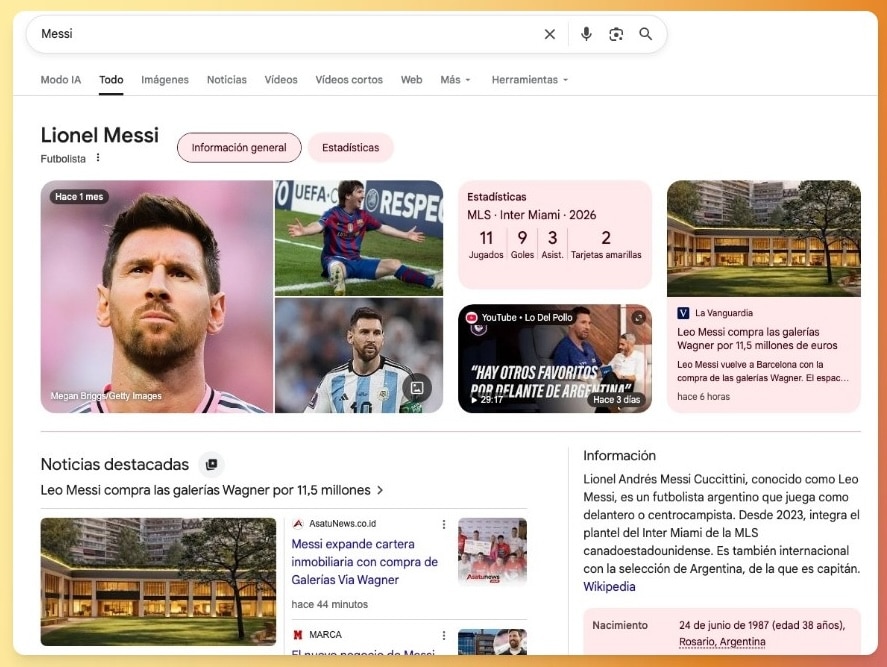This screenshot has height=667, width=887.
Task: Click the Nacimiento label
Action: [619, 625]
